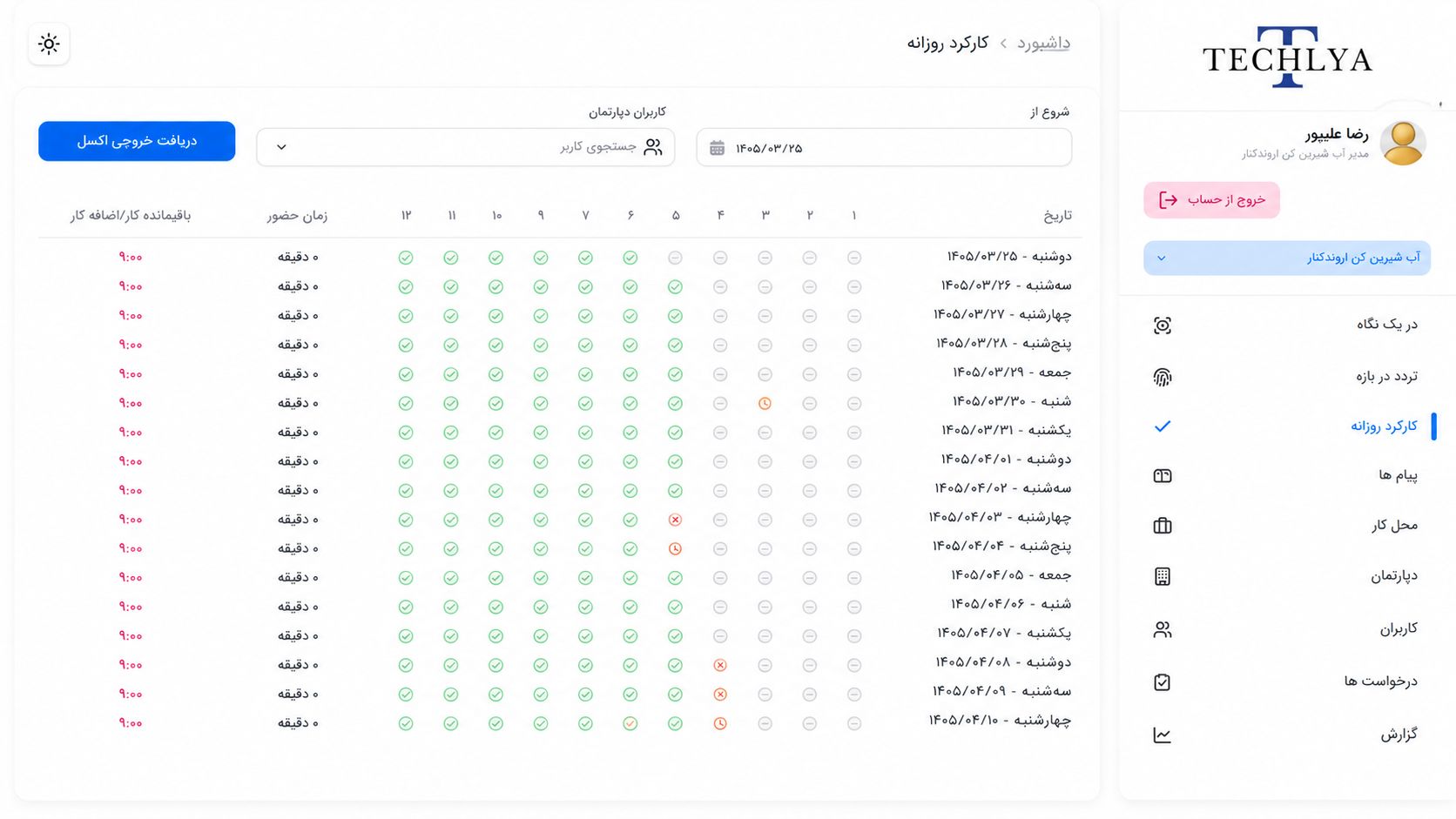Click the دریافت خروجی اکسل export button
This screenshot has height=819, width=1456.
pos(137,141)
